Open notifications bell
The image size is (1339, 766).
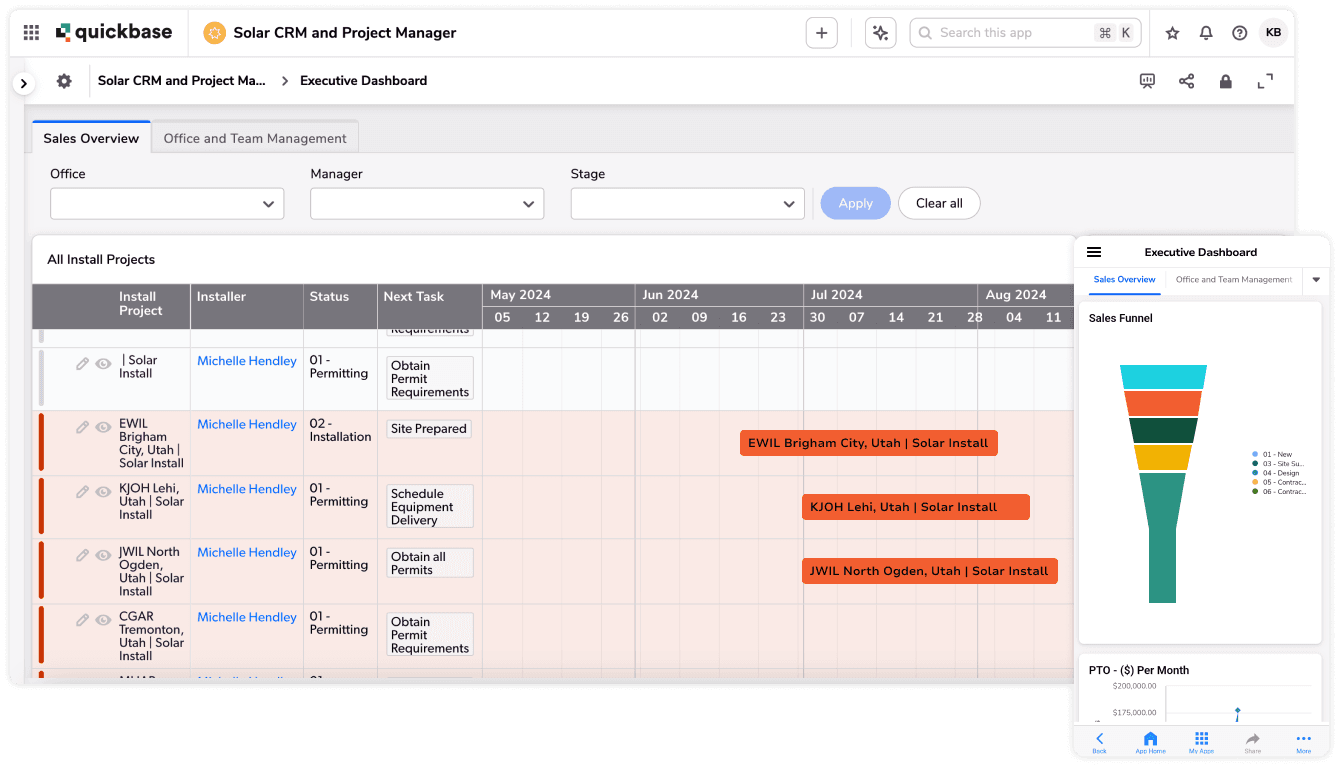pyautogui.click(x=1206, y=33)
